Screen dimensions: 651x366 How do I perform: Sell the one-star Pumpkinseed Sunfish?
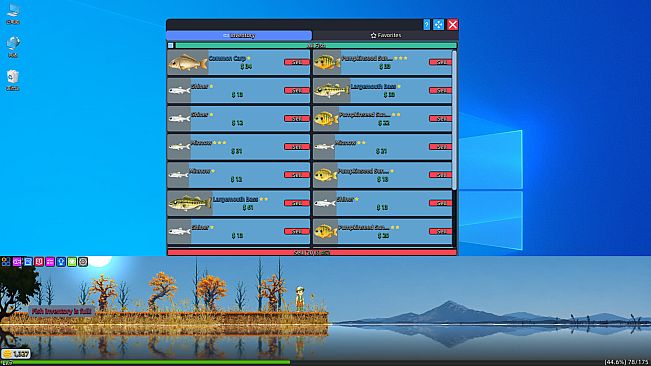point(440,175)
